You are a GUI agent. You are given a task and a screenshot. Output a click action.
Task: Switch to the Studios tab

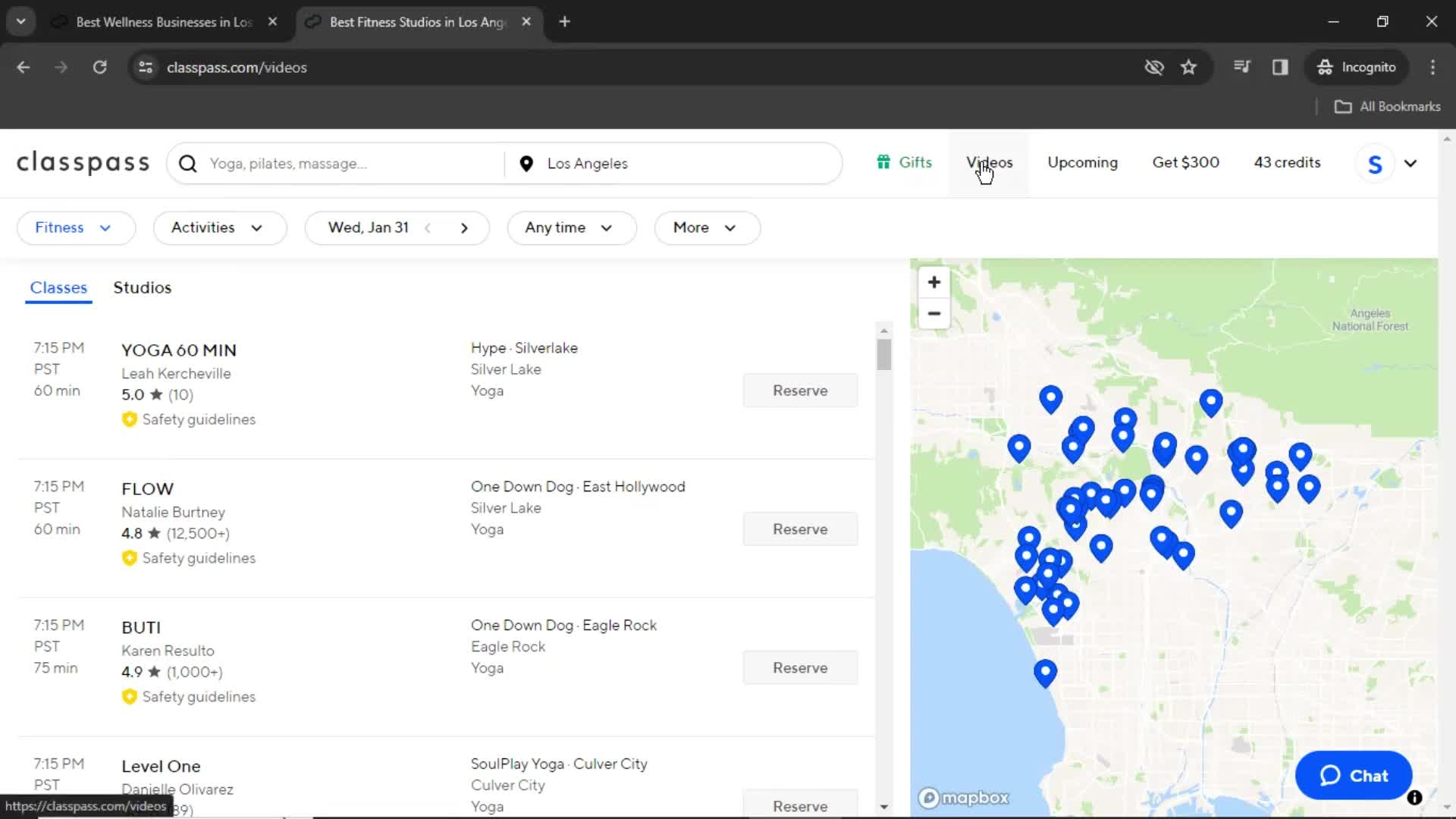tap(143, 288)
